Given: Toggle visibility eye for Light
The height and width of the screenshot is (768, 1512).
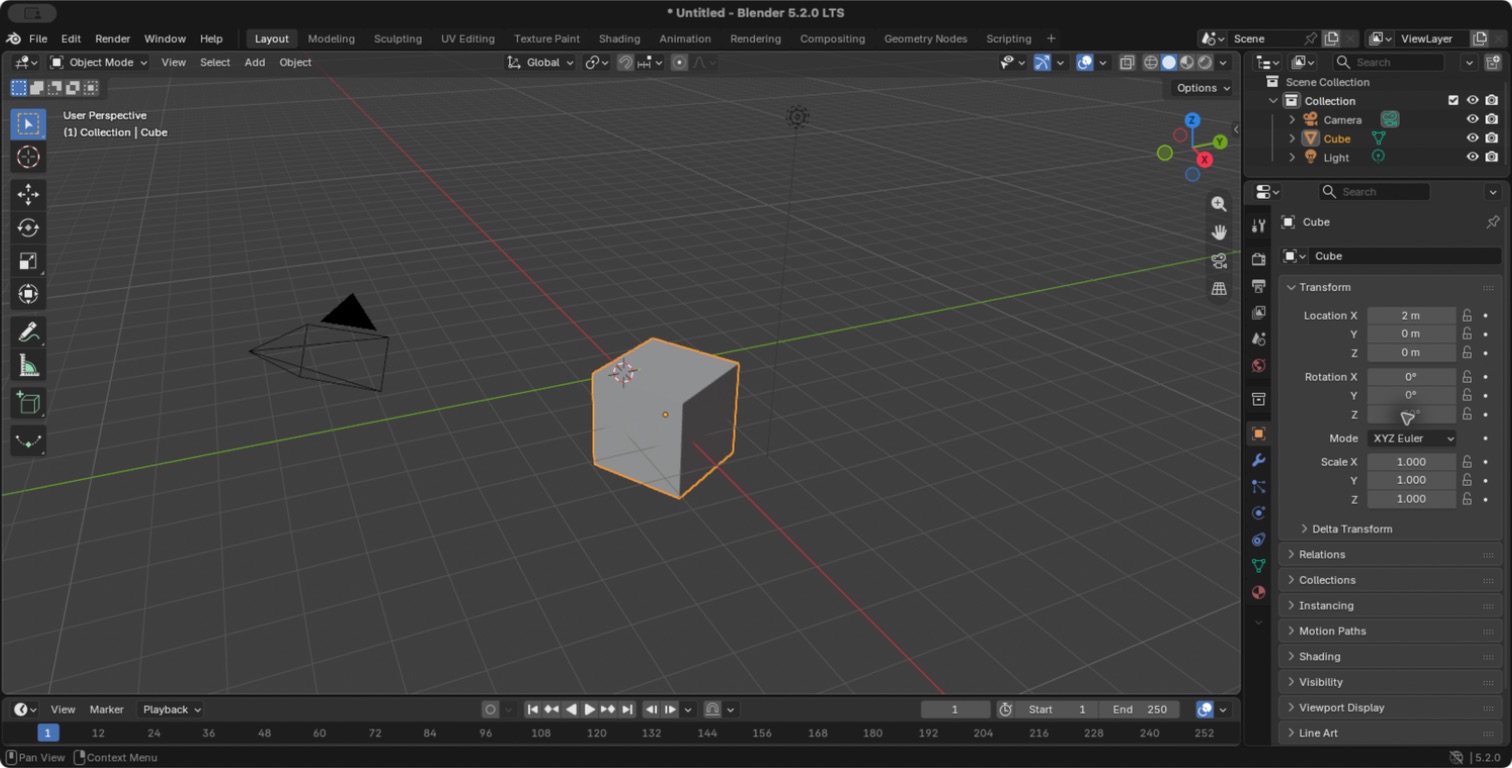Looking at the screenshot, I should pos(1472,157).
